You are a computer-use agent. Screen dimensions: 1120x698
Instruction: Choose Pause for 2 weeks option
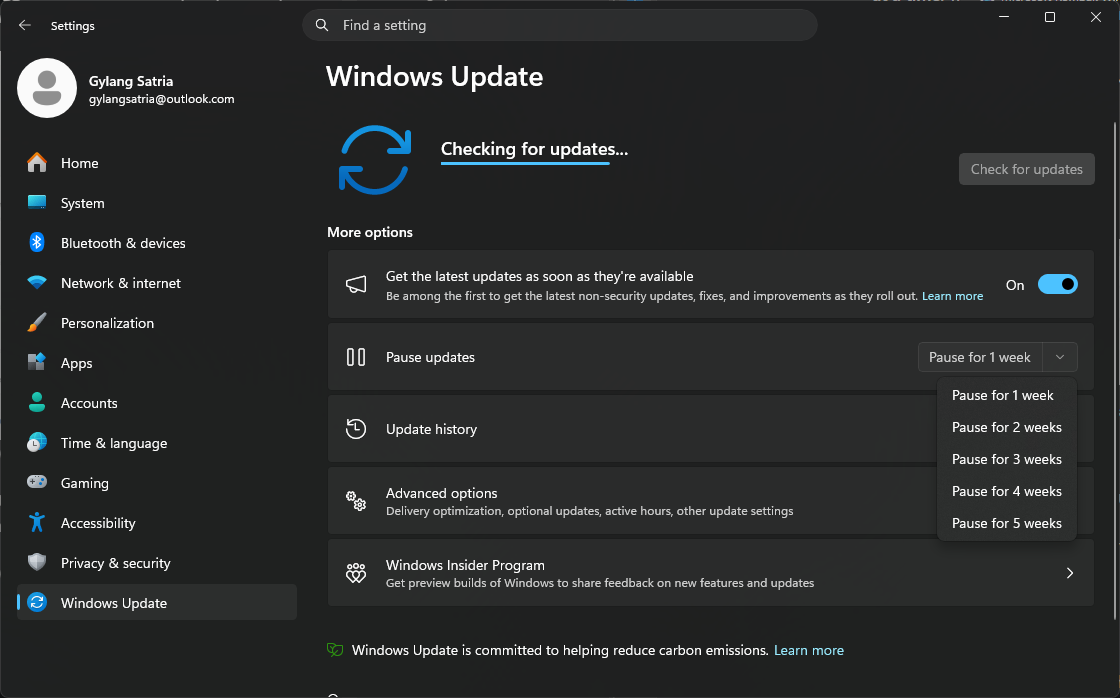point(1006,427)
